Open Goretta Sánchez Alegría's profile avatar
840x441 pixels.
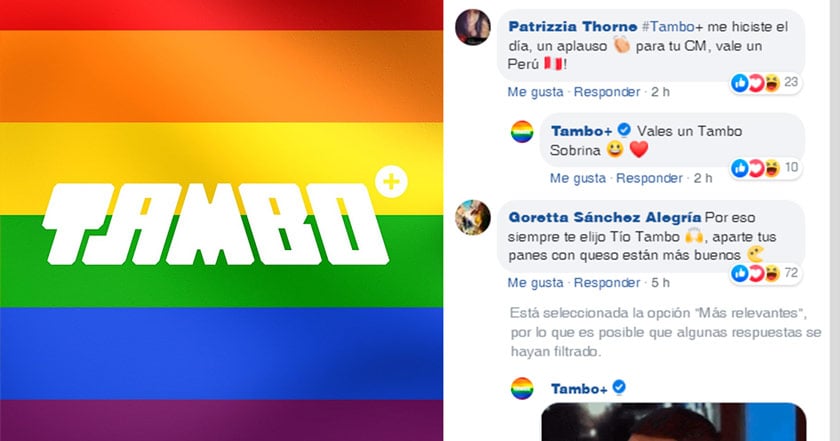(472, 218)
